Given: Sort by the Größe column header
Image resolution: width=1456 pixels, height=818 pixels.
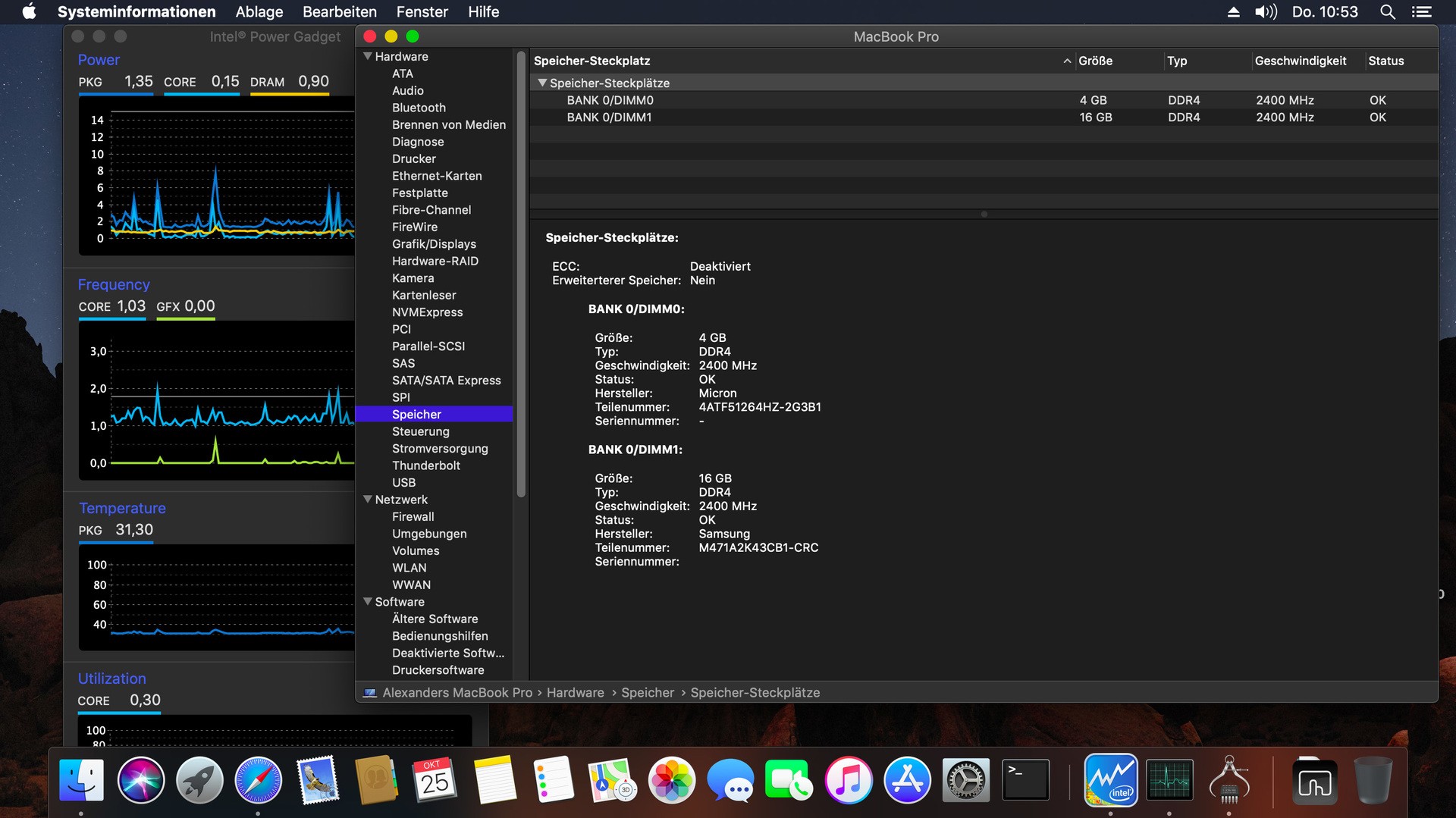Looking at the screenshot, I should point(1095,61).
